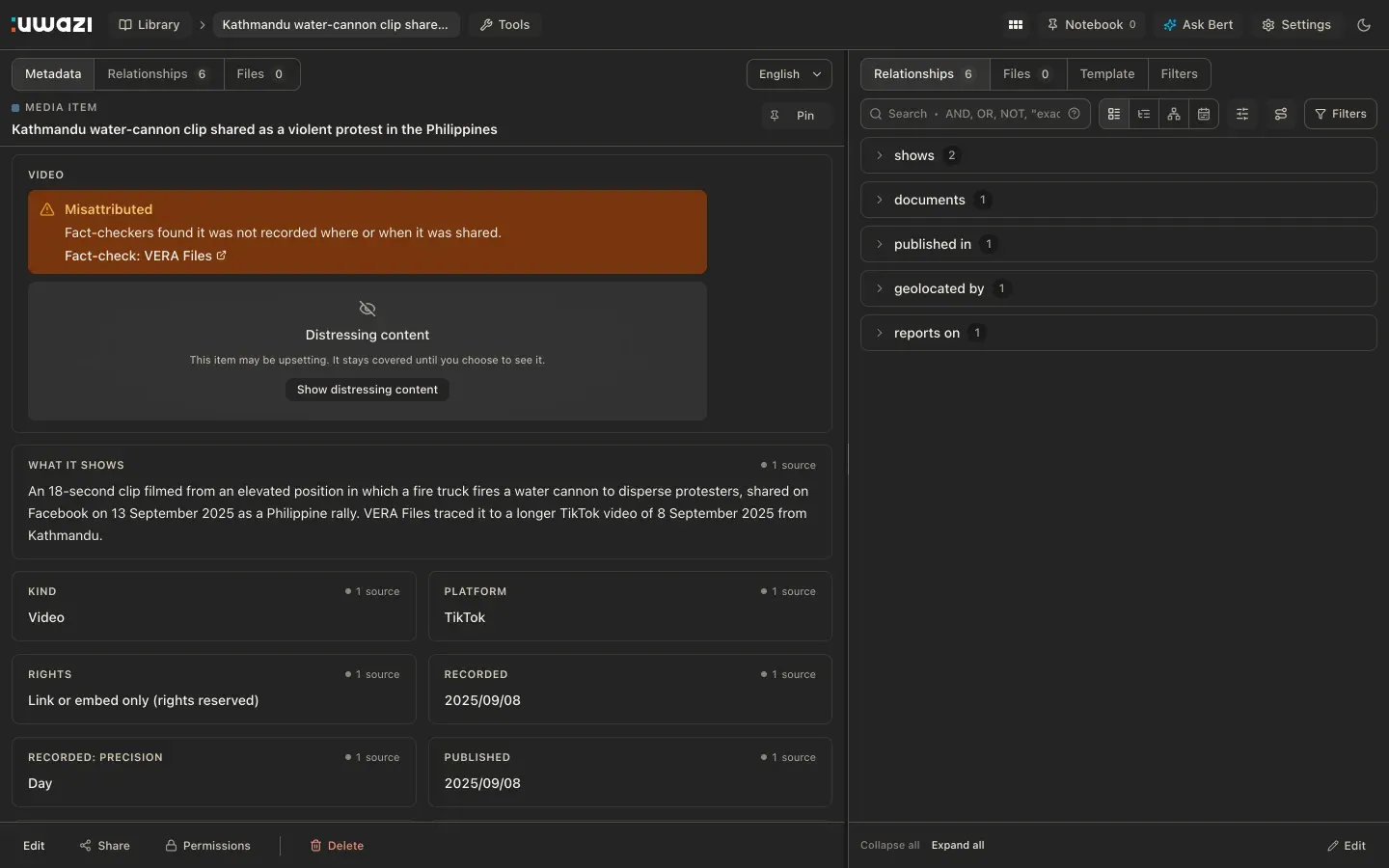Screen dimensions: 1389x868
Task: Click the hidden-eye distressing content icon
Action: click(368, 309)
